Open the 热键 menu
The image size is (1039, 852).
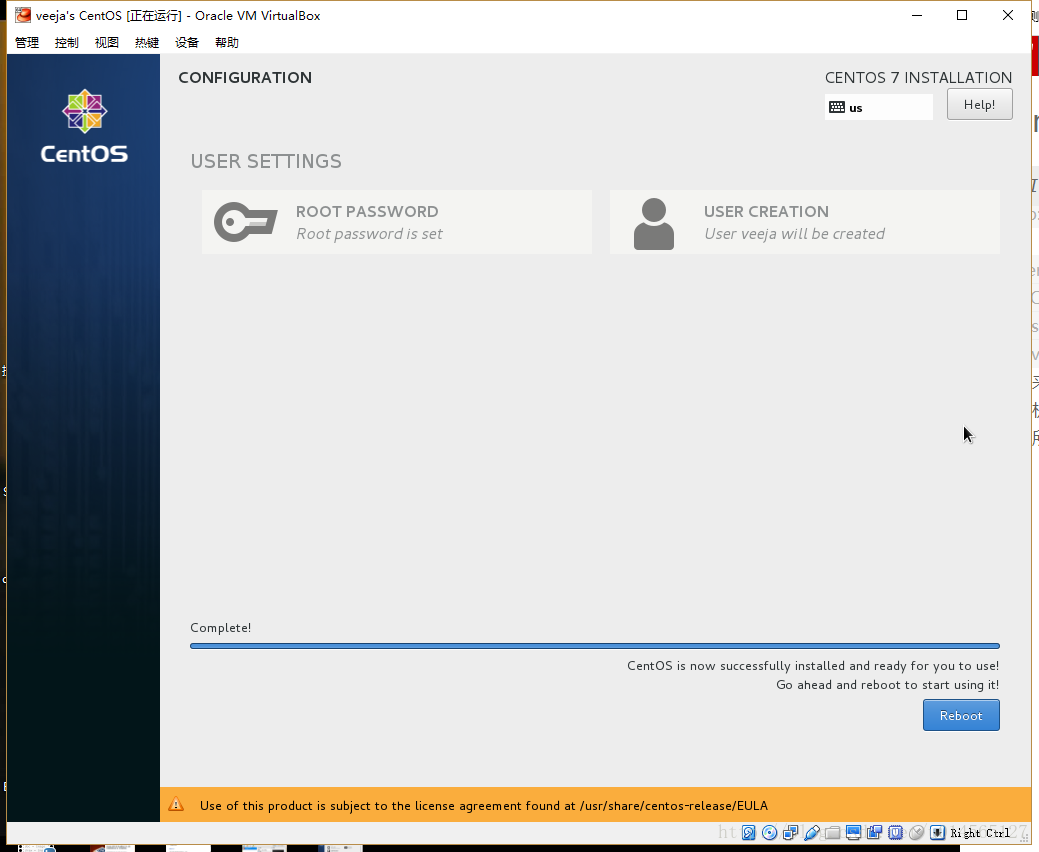coord(147,42)
